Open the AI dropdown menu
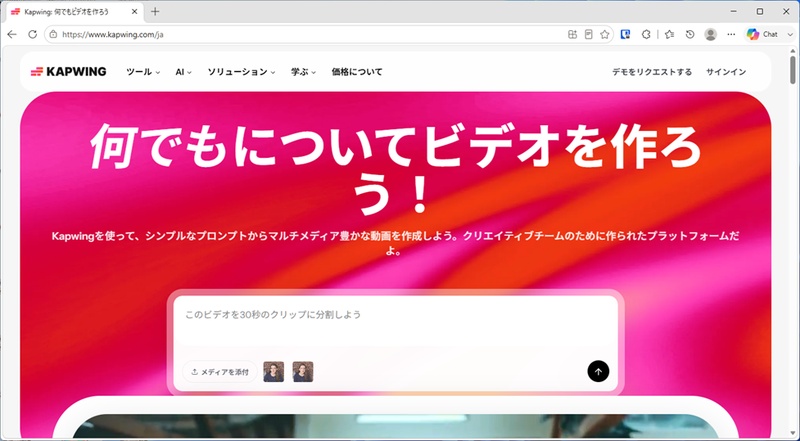Image resolution: width=800 pixels, height=441 pixels. [184, 72]
